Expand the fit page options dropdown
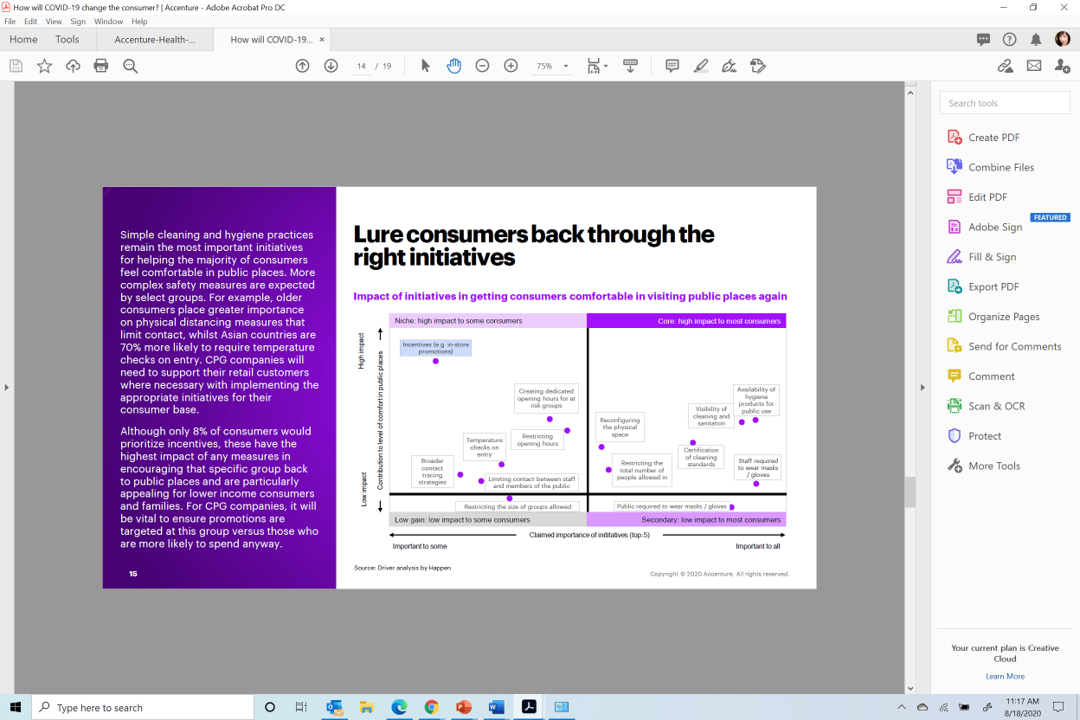This screenshot has height=720, width=1080. click(x=605, y=67)
